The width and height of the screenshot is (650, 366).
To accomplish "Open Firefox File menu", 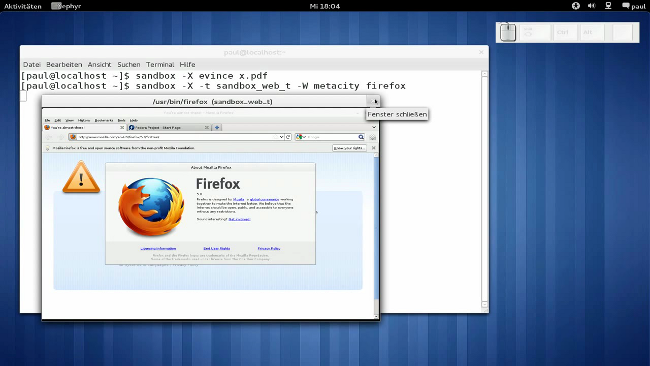I will click(x=47, y=120).
